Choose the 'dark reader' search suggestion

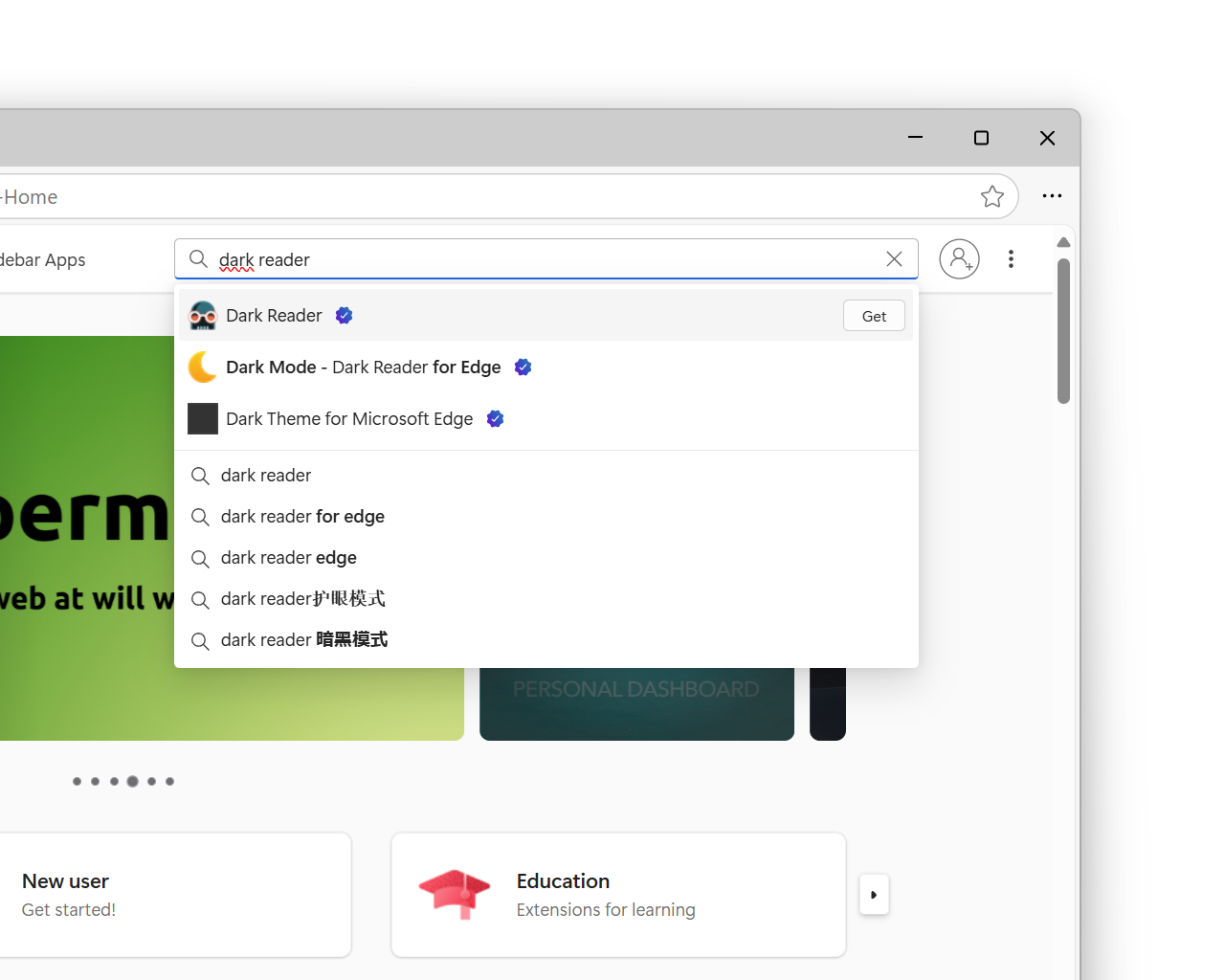(x=546, y=476)
